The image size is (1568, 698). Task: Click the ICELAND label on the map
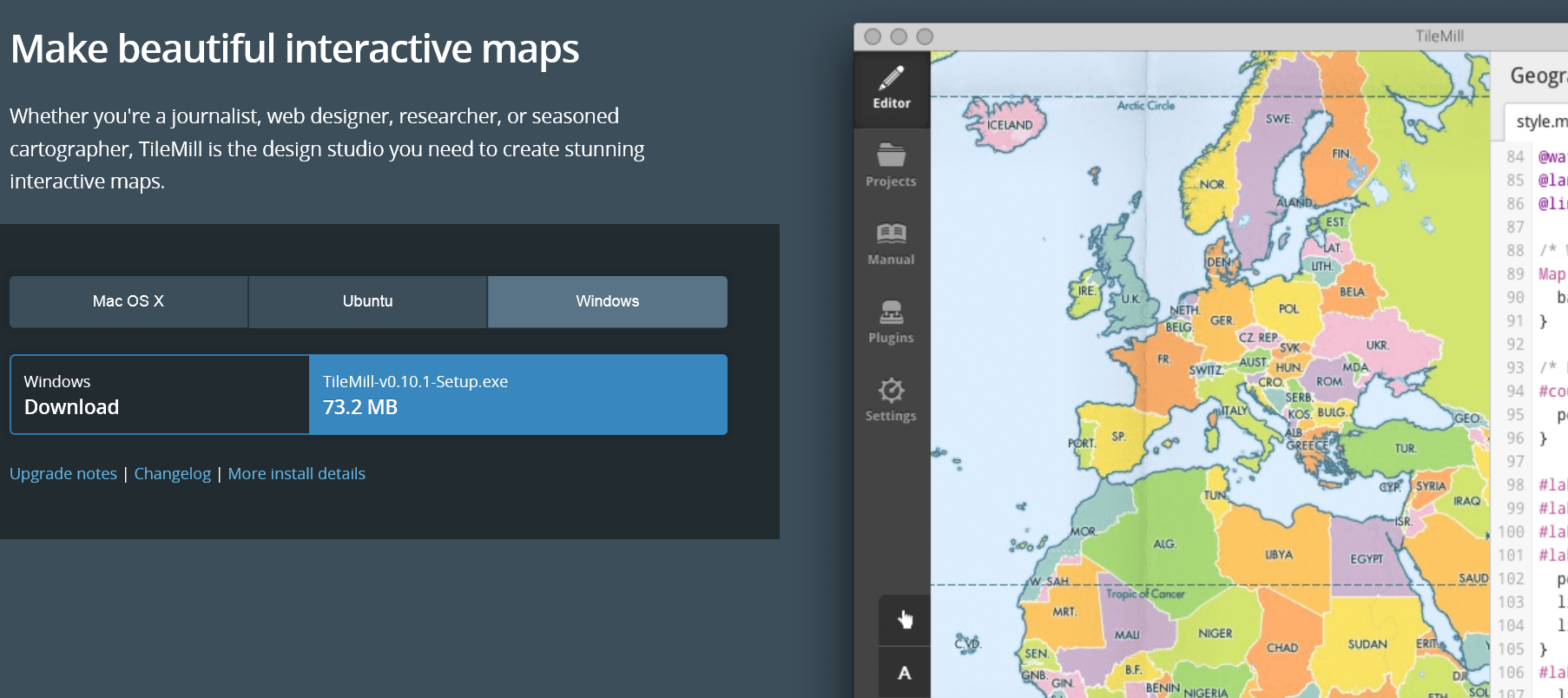[1010, 125]
